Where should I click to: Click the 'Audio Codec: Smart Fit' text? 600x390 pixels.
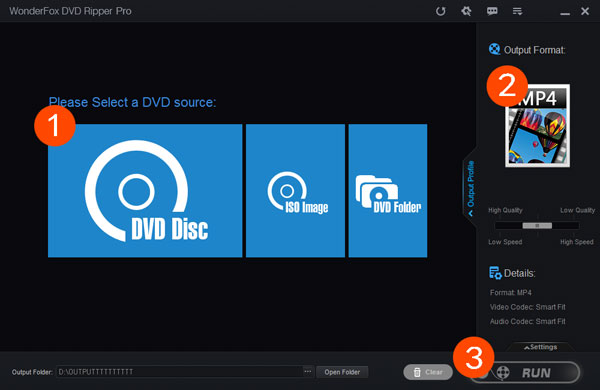coord(527,321)
